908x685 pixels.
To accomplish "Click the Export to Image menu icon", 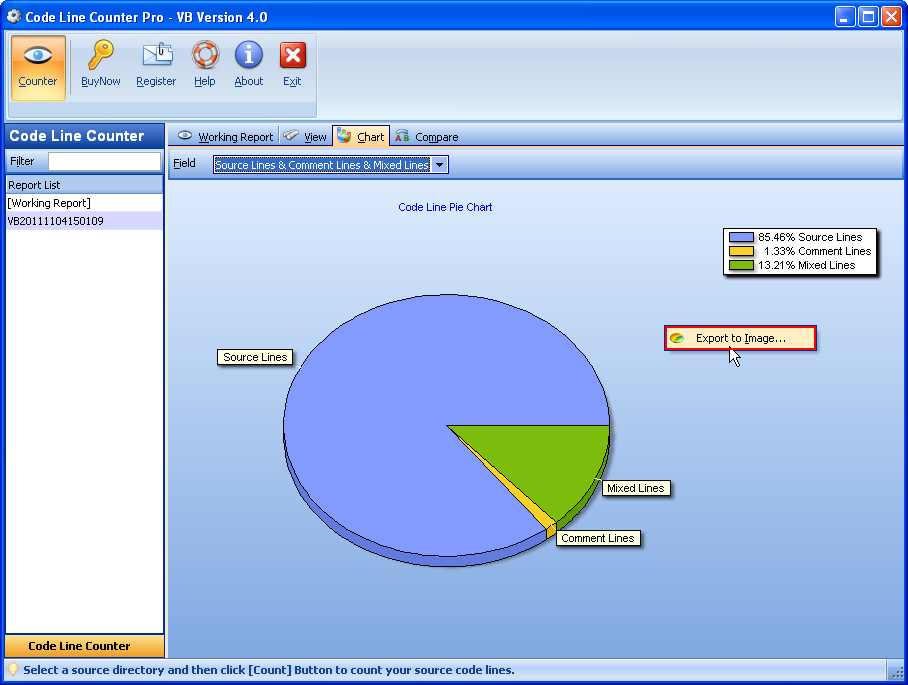I will (677, 338).
